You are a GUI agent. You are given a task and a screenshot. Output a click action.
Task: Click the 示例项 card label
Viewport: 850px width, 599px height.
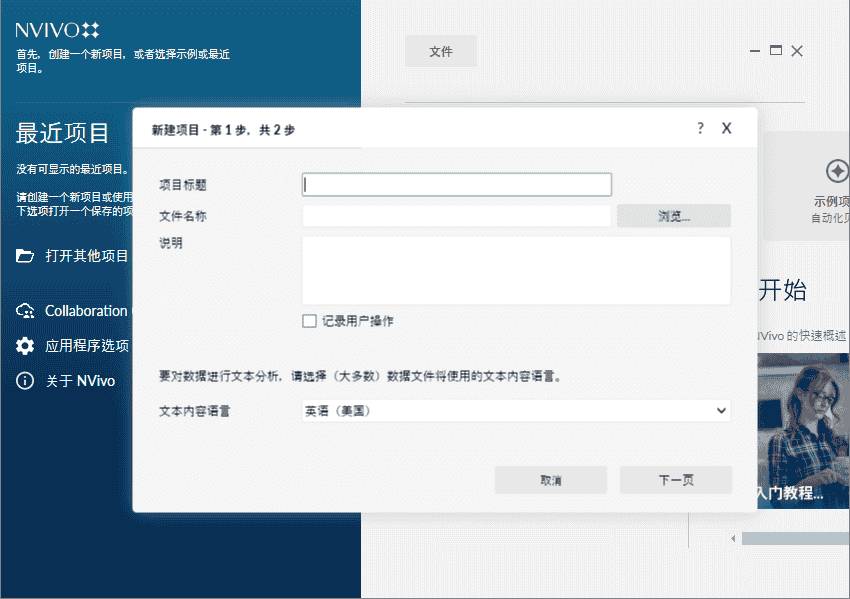coord(831,202)
